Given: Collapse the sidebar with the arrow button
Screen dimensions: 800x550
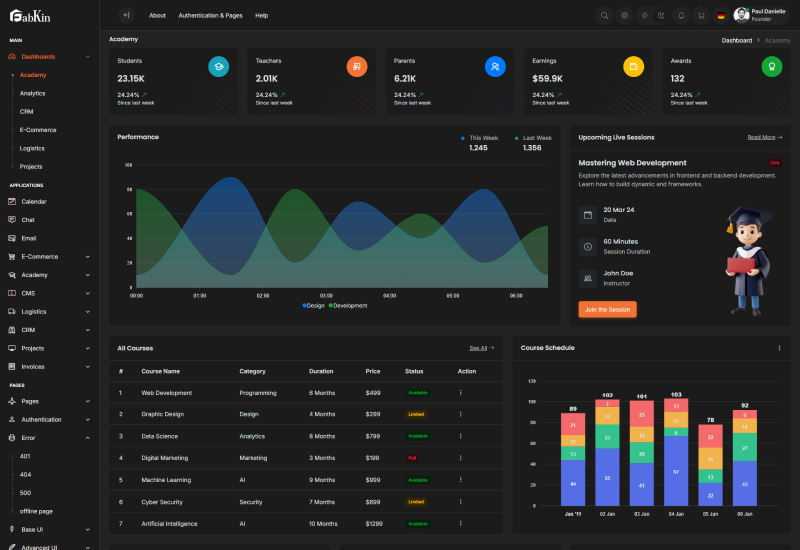Looking at the screenshot, I should point(126,15).
